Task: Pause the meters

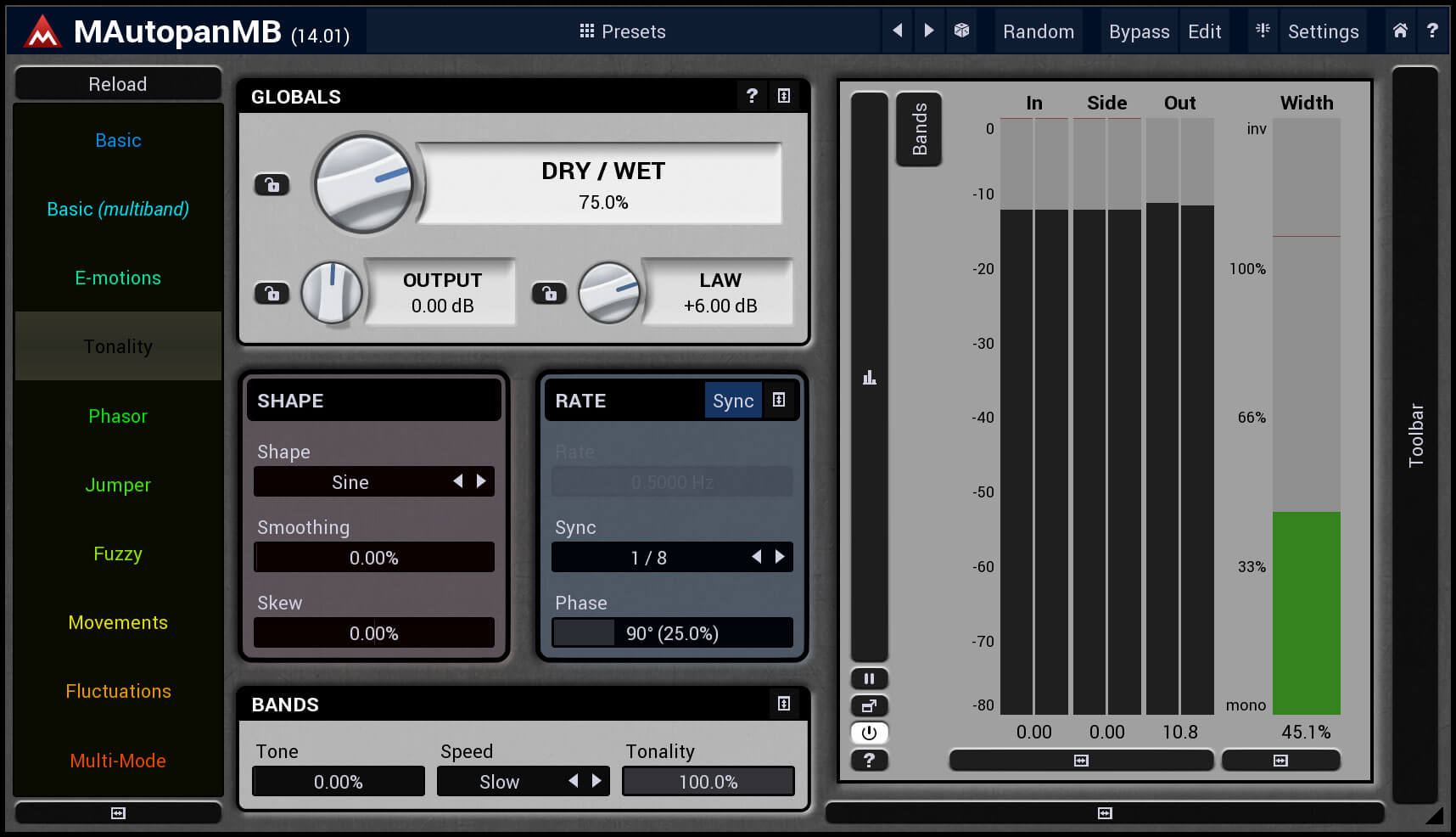Action: pos(869,678)
